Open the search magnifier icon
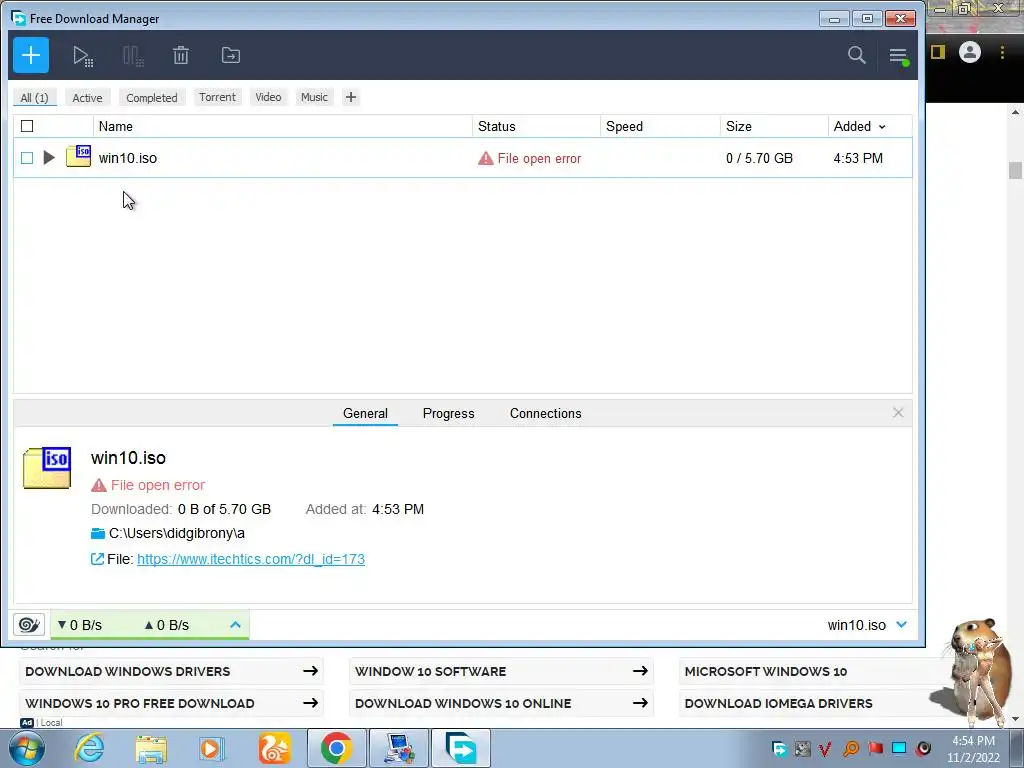Image resolution: width=1024 pixels, height=768 pixels. pyautogui.click(x=856, y=56)
